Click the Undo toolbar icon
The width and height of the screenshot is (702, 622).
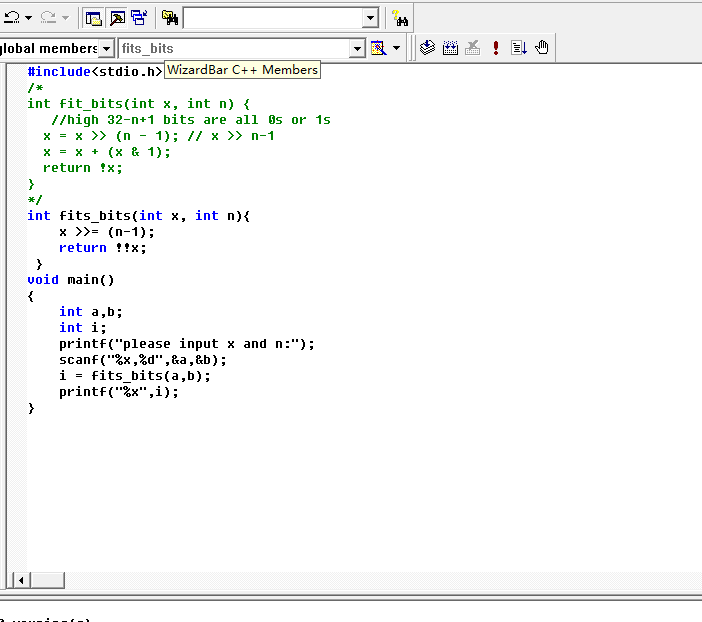click(12, 18)
